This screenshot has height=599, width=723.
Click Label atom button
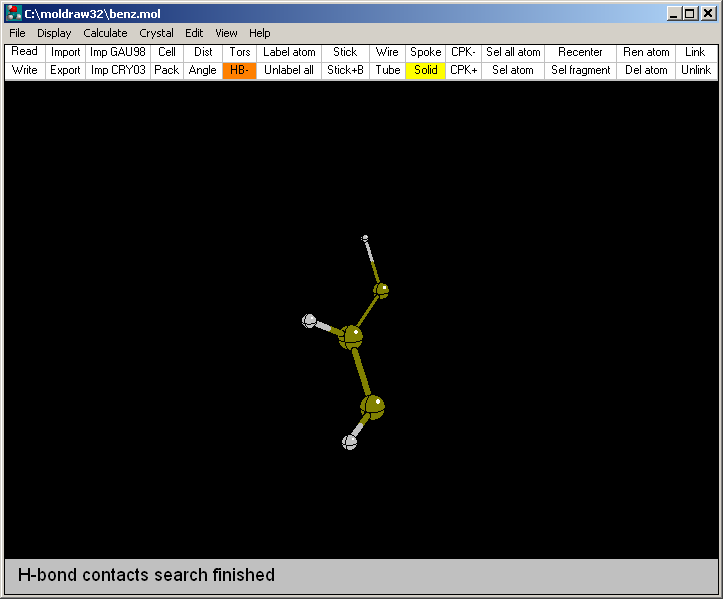tap(289, 52)
